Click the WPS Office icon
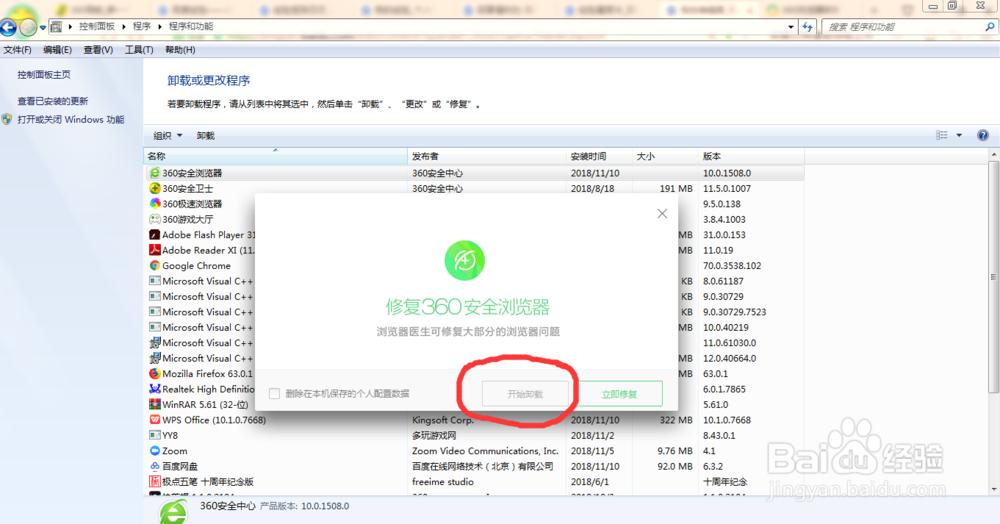The image size is (1000, 524). [x=154, y=419]
